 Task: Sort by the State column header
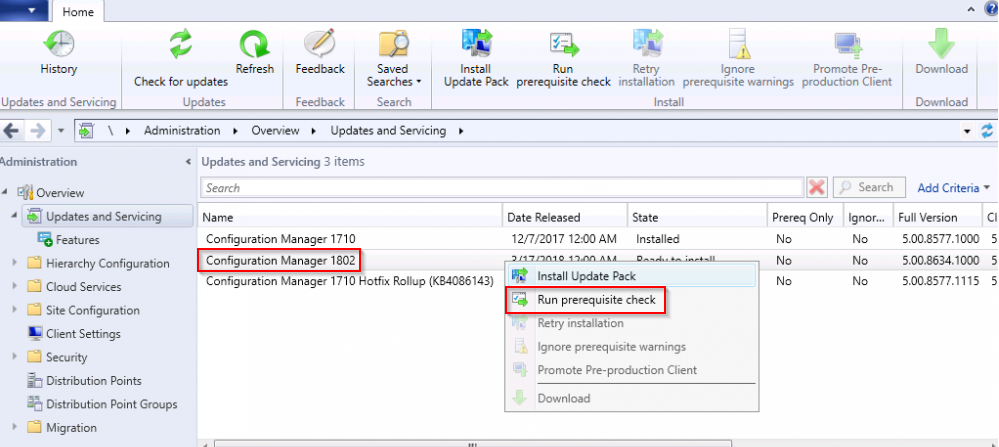click(x=697, y=217)
